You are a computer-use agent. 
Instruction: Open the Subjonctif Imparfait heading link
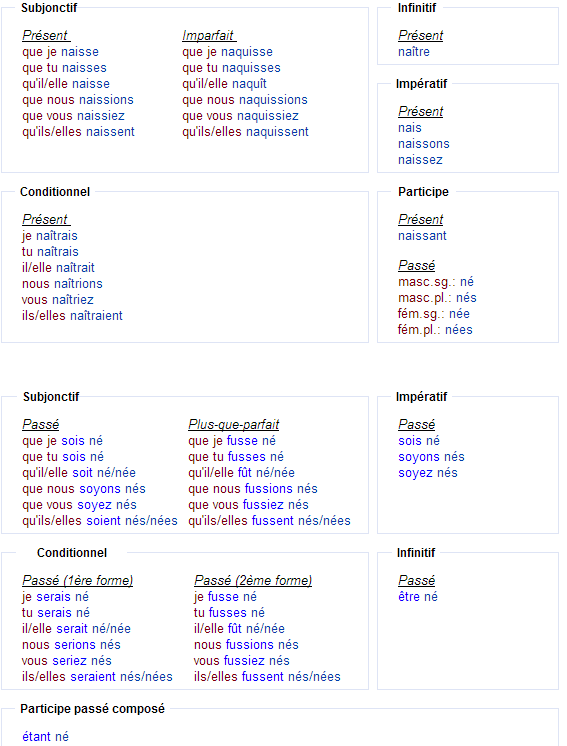point(209,36)
